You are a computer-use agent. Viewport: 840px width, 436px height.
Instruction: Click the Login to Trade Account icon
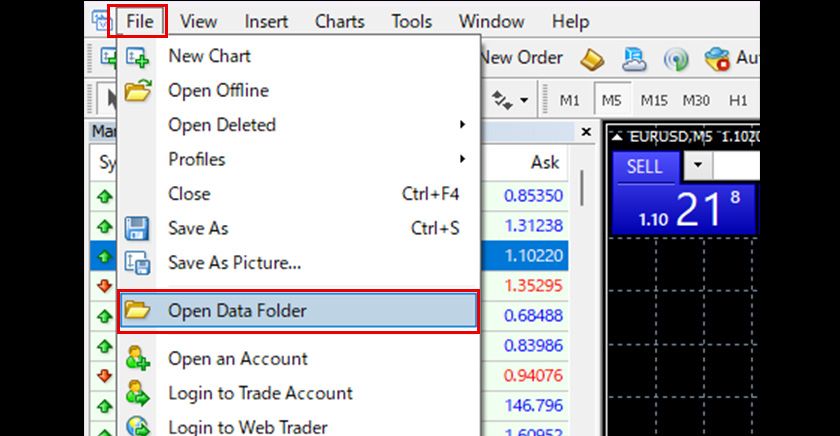click(137, 393)
